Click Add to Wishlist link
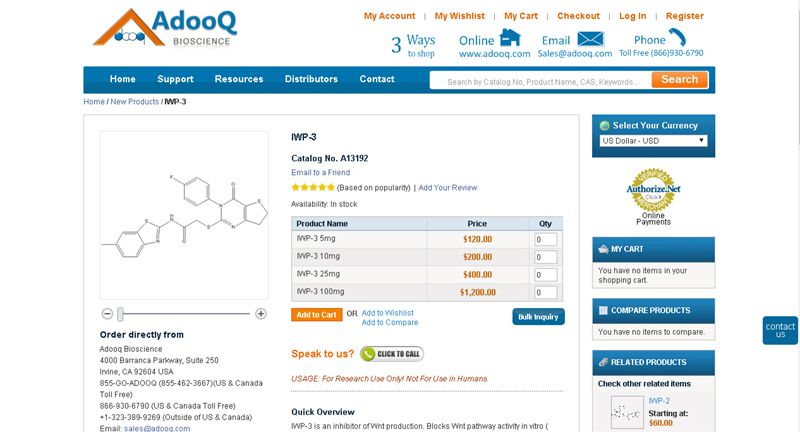Image resolution: width=800 pixels, height=432 pixels. 388,313
